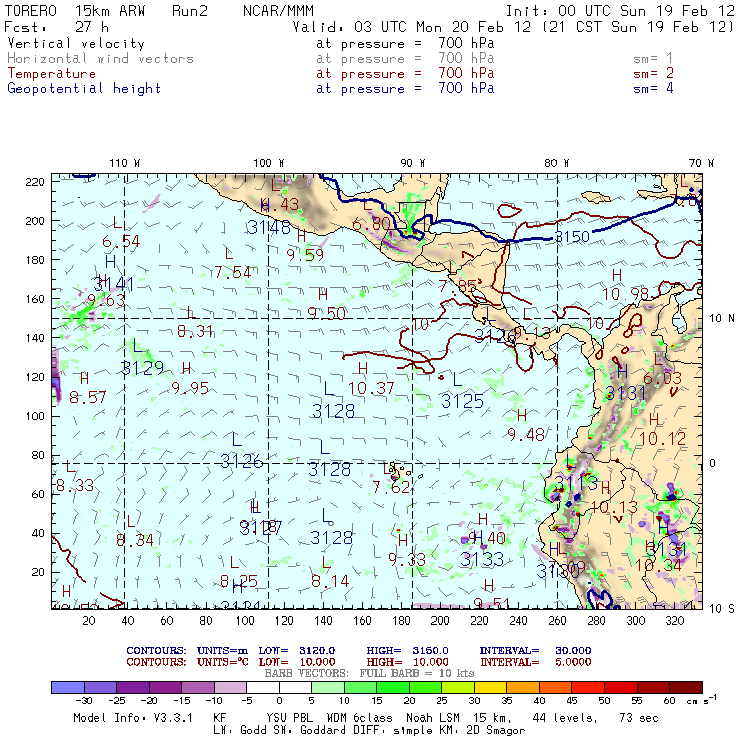Click the red 'sm= 2' smoothing value
The image size is (740, 740).
pyautogui.click(x=653, y=73)
